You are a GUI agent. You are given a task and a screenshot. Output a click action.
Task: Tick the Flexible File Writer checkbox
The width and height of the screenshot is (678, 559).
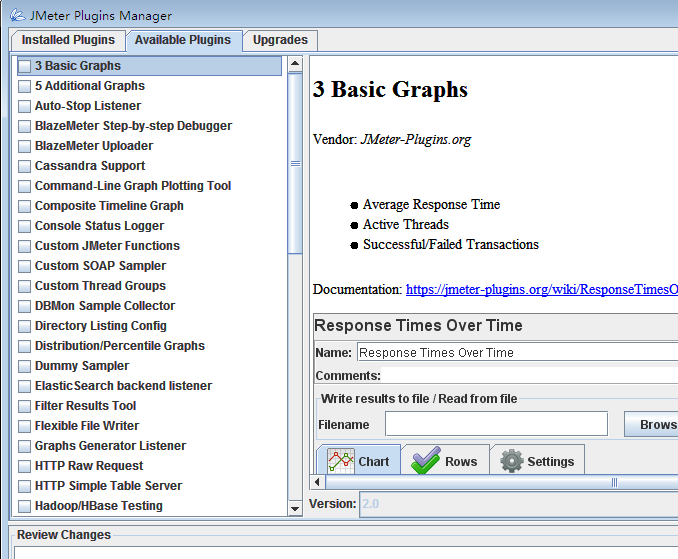(x=25, y=426)
